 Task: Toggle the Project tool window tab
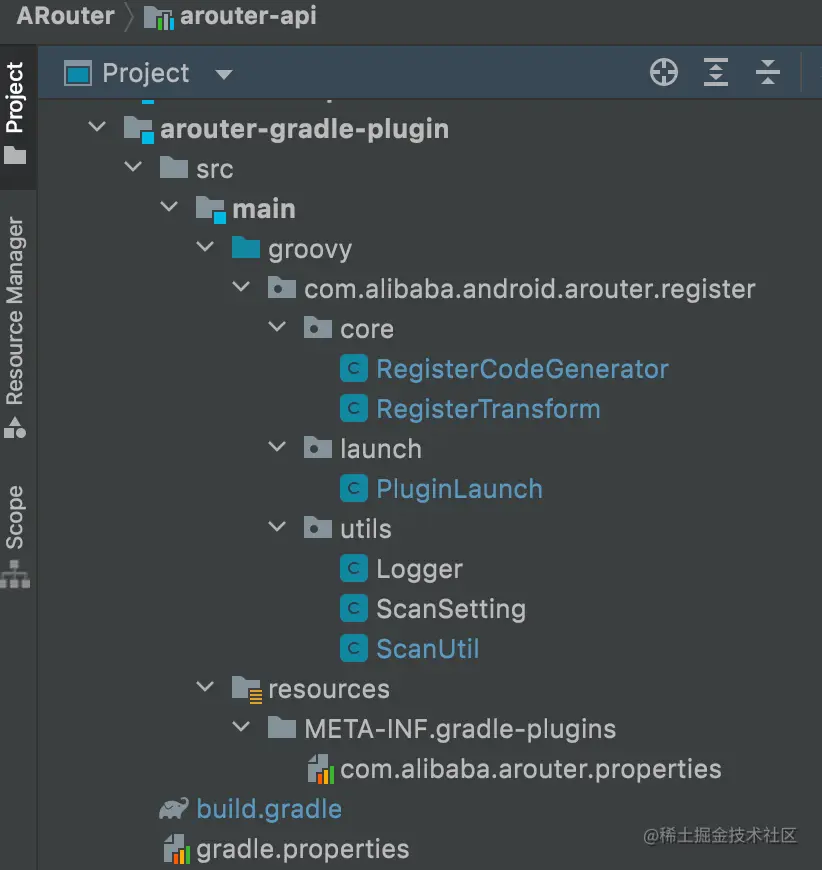tap(15, 113)
